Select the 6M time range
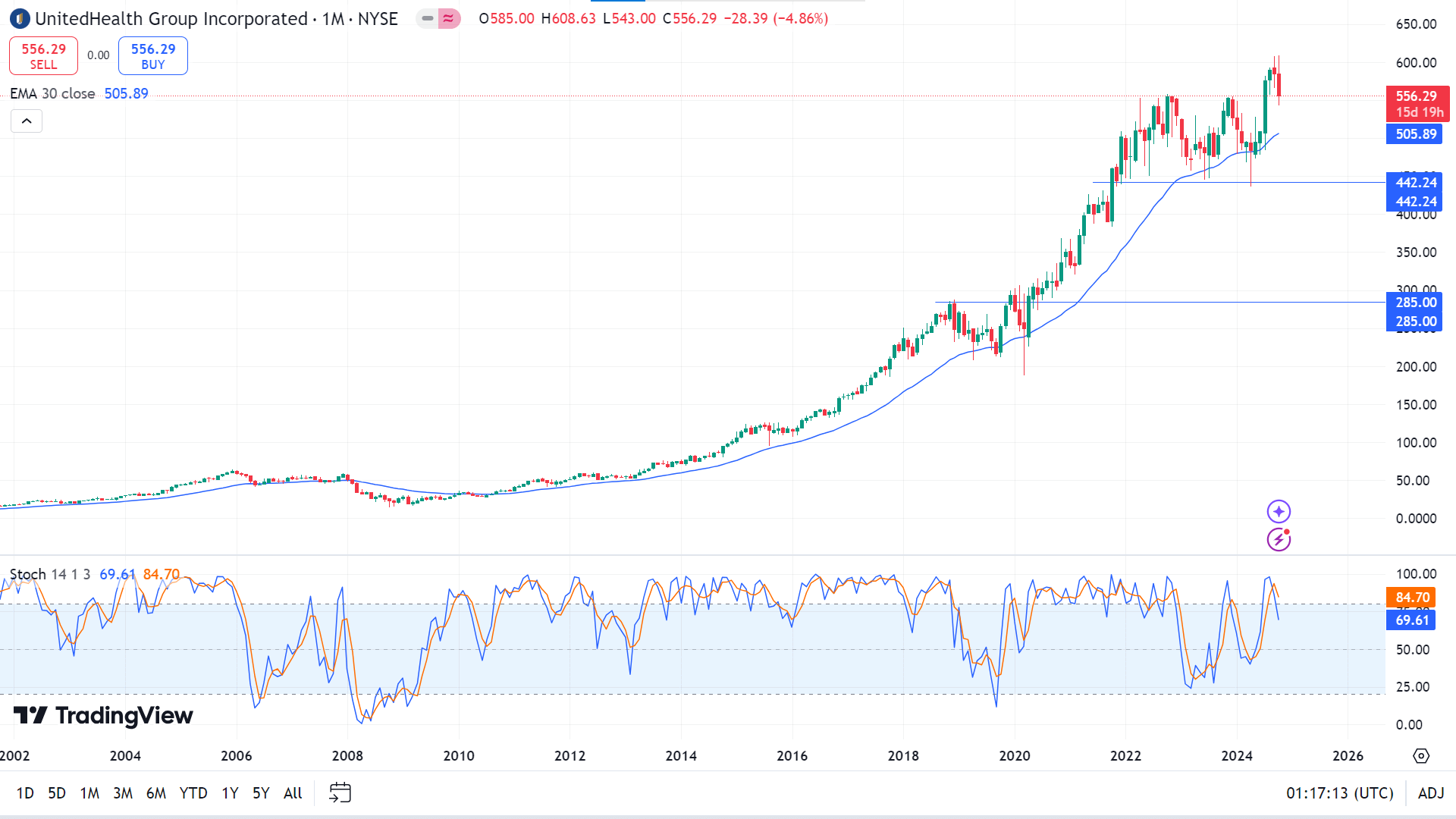The width and height of the screenshot is (1456, 819). [156, 793]
